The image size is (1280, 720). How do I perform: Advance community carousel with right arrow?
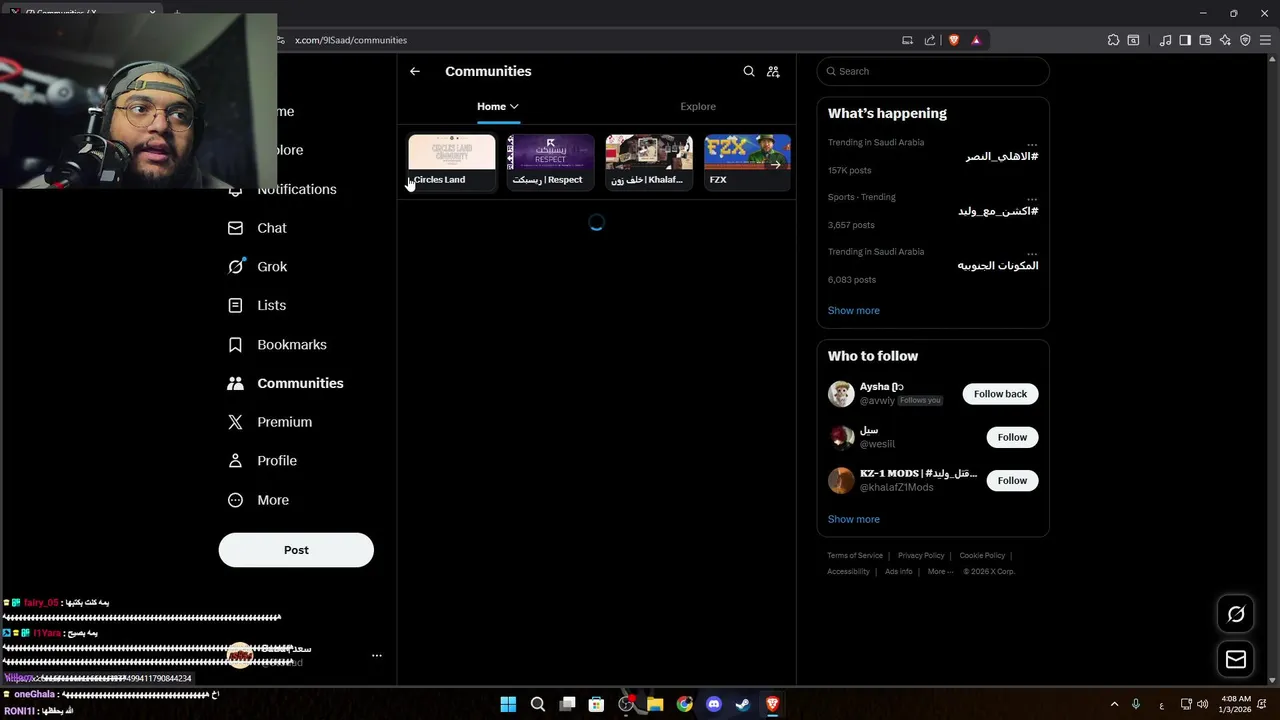[x=775, y=164]
